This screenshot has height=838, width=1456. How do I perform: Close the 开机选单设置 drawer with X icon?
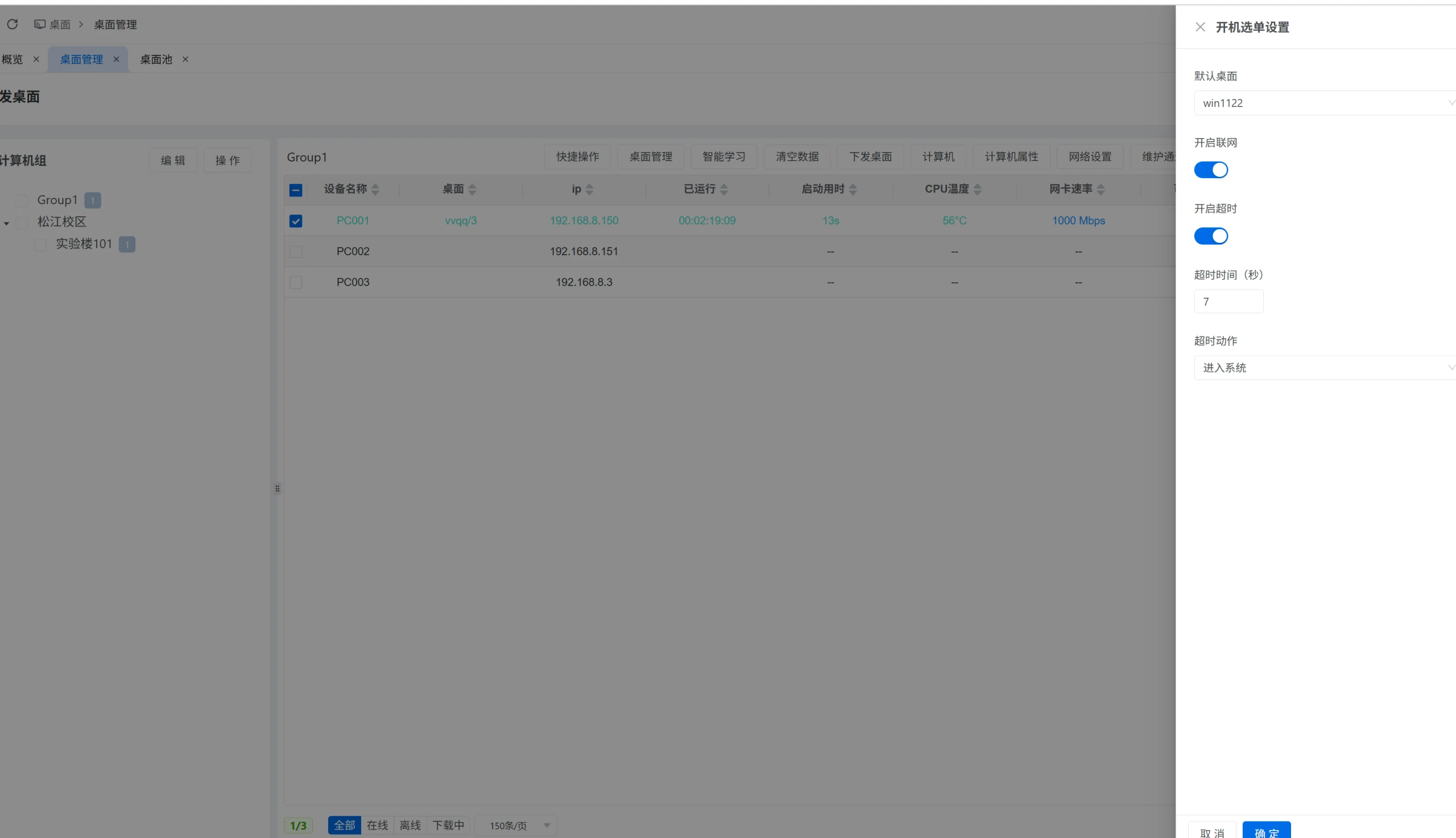tap(1200, 27)
